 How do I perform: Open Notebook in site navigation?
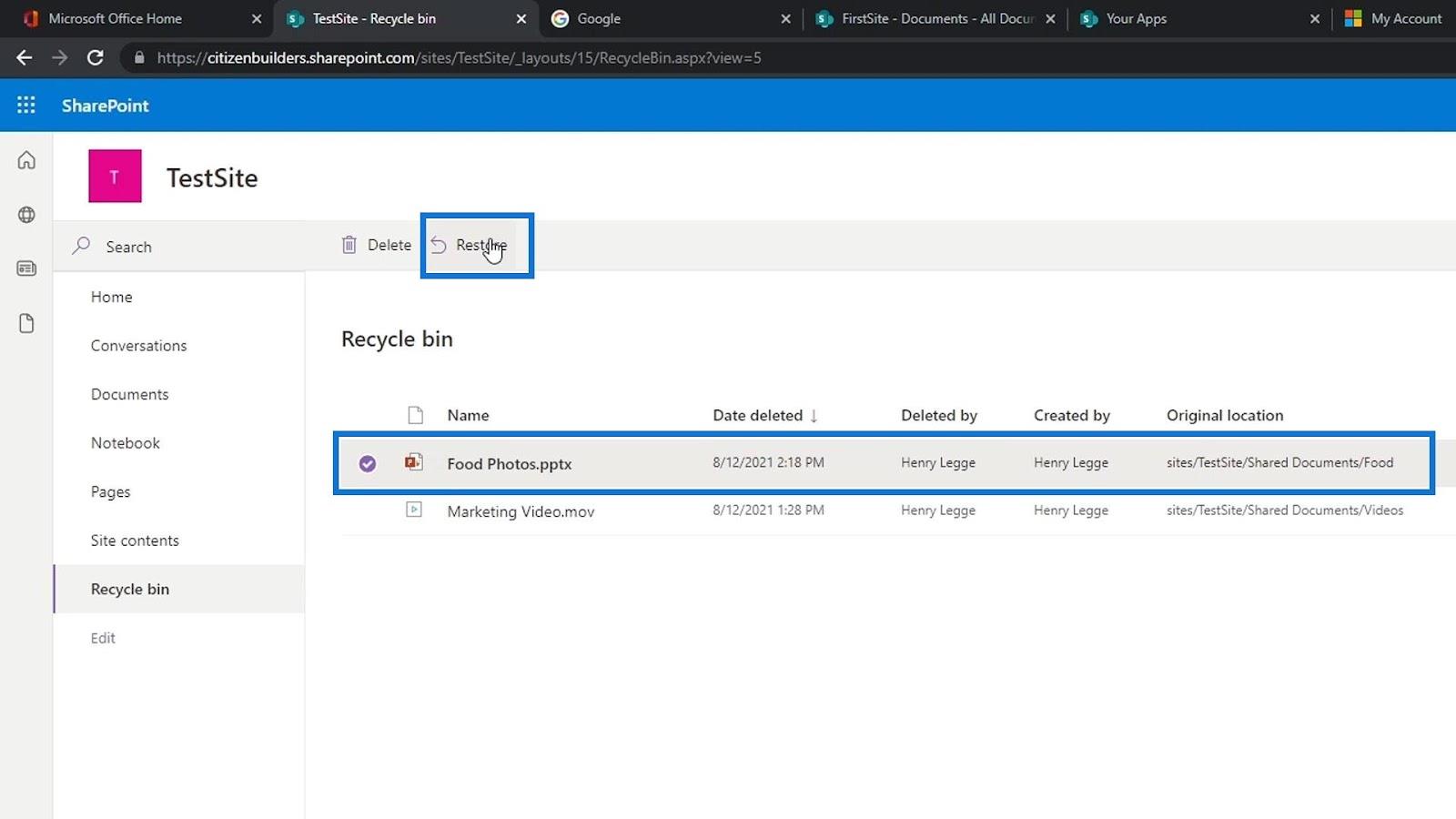pyautogui.click(x=126, y=443)
